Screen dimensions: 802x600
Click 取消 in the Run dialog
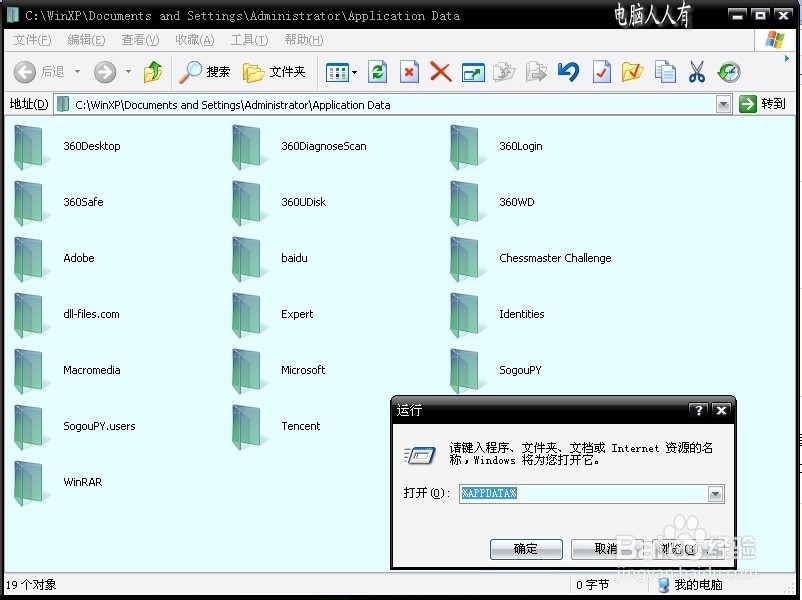tap(607, 549)
